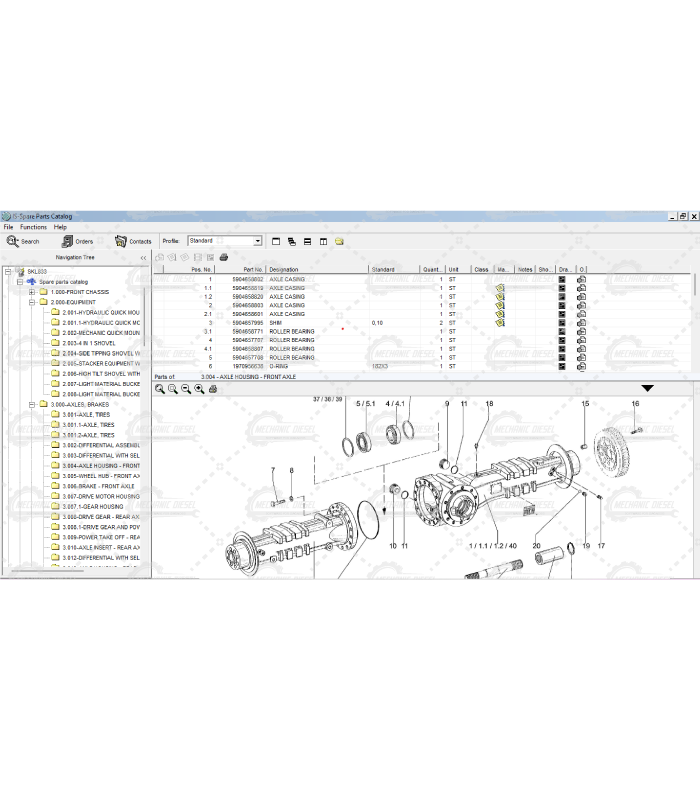The width and height of the screenshot is (700, 800).
Task: Click the yellow folder icon beside the layout buttons
Action: click(340, 241)
